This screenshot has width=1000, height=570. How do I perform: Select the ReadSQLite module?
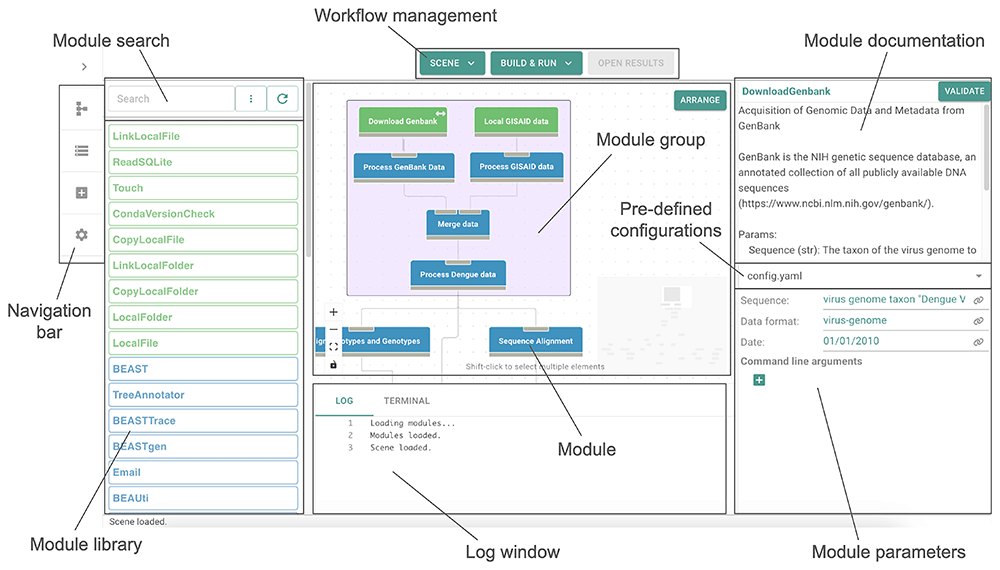[x=203, y=162]
